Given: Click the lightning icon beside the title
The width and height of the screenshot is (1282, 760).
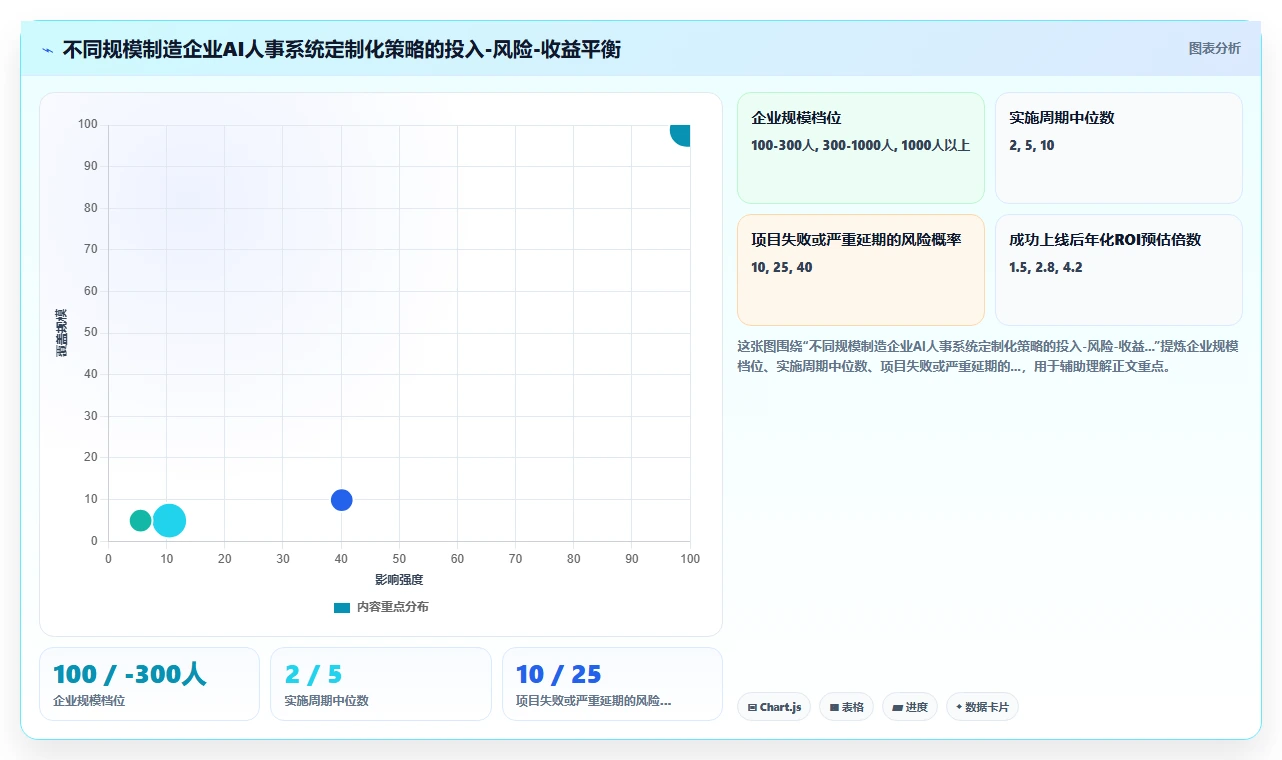Looking at the screenshot, I should coord(47,49).
